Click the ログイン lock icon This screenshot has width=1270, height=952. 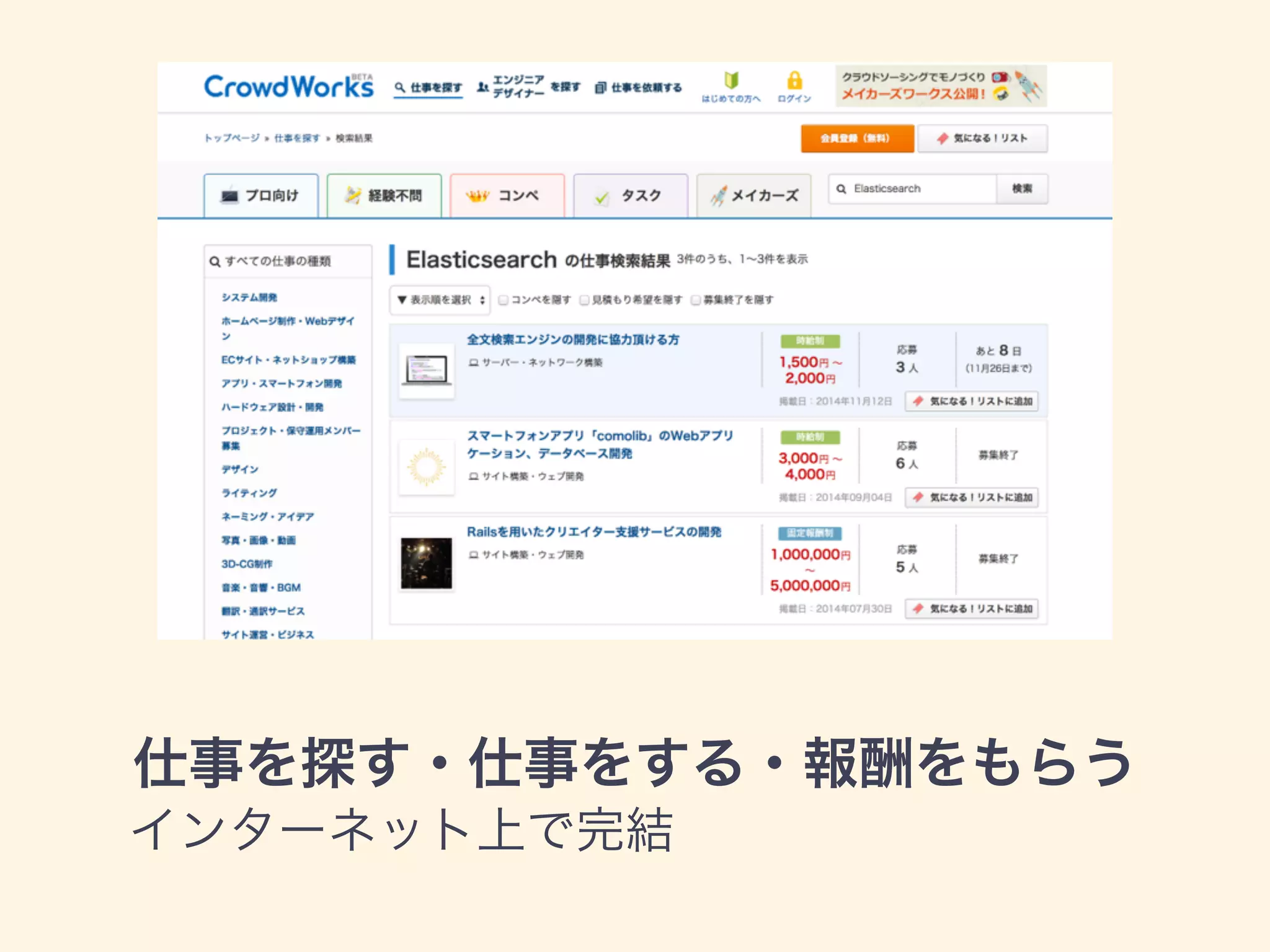(x=794, y=87)
